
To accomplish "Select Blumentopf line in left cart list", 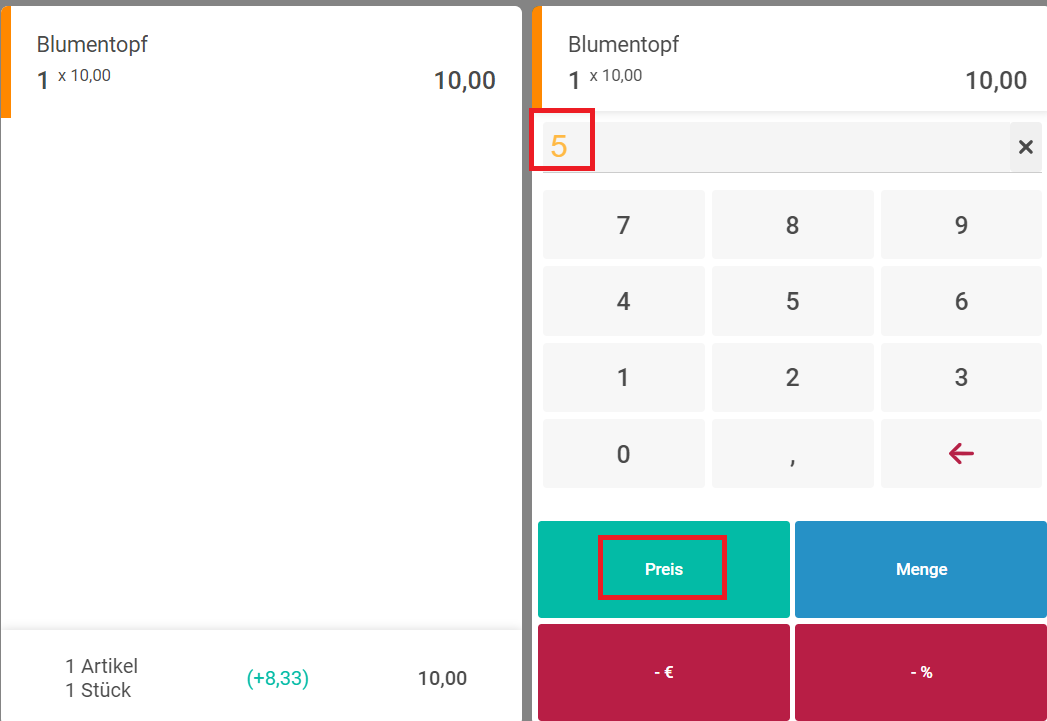I will (x=264, y=63).
